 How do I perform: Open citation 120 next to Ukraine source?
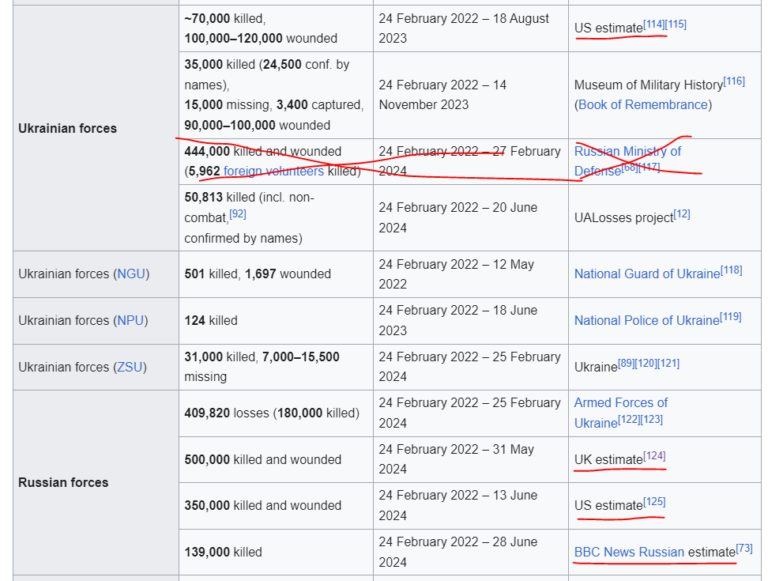(645, 363)
